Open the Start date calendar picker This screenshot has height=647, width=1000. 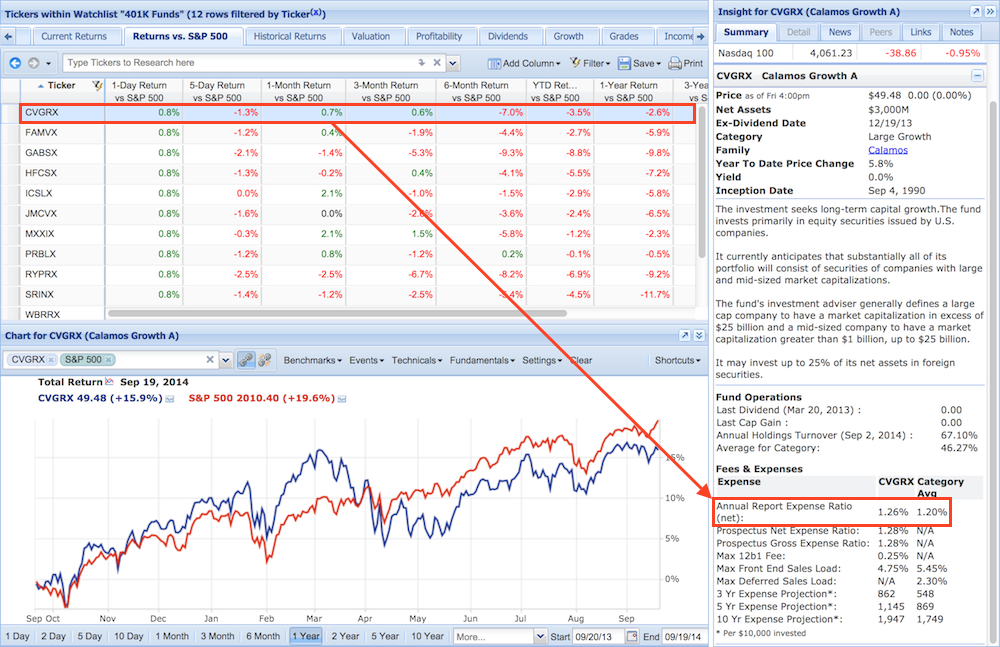pos(632,637)
